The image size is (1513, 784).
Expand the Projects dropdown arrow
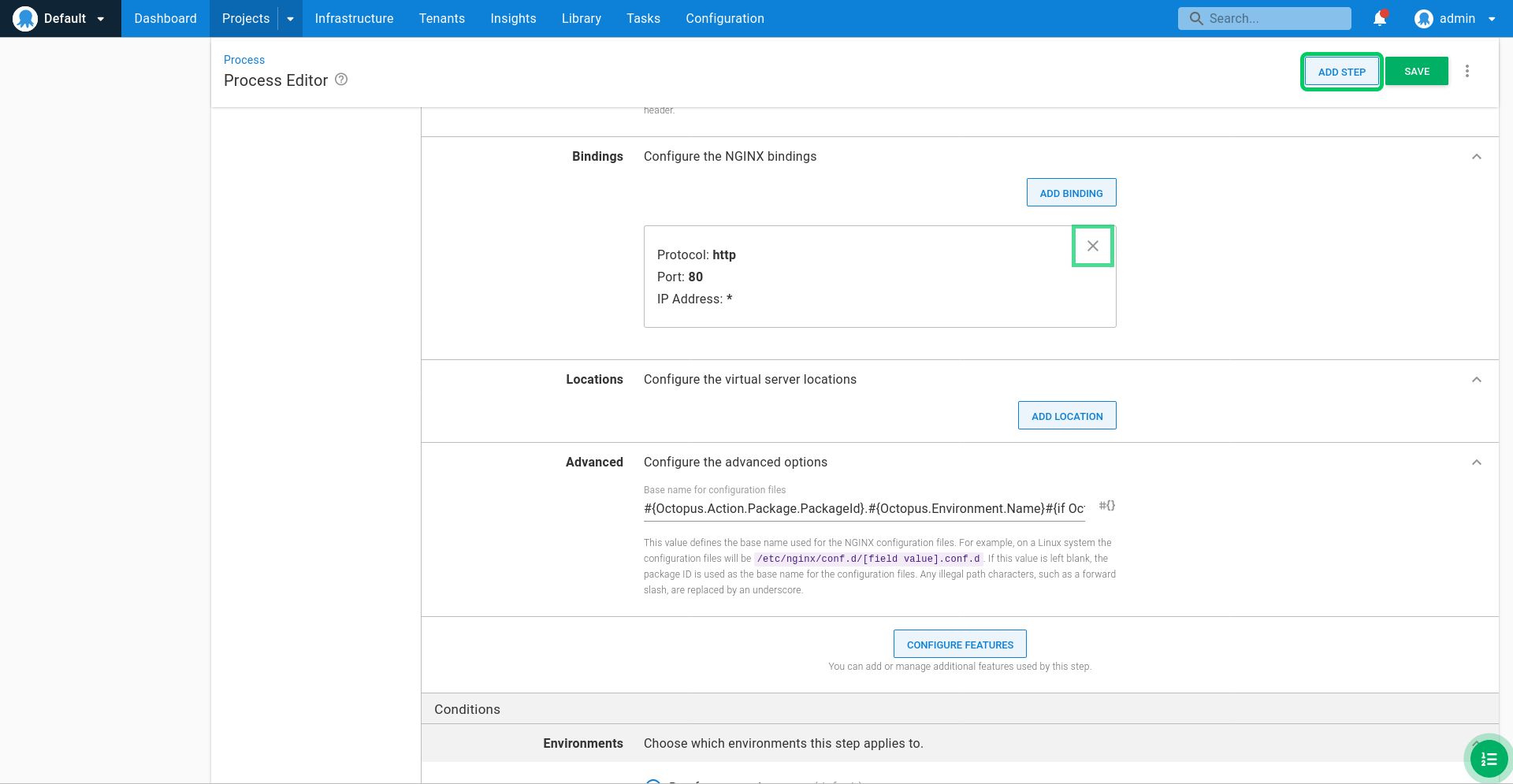pyautogui.click(x=290, y=19)
